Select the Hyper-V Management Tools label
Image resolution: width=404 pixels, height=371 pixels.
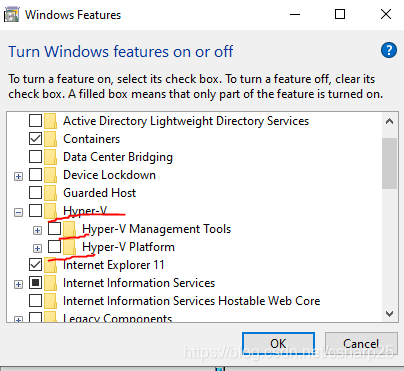(157, 229)
